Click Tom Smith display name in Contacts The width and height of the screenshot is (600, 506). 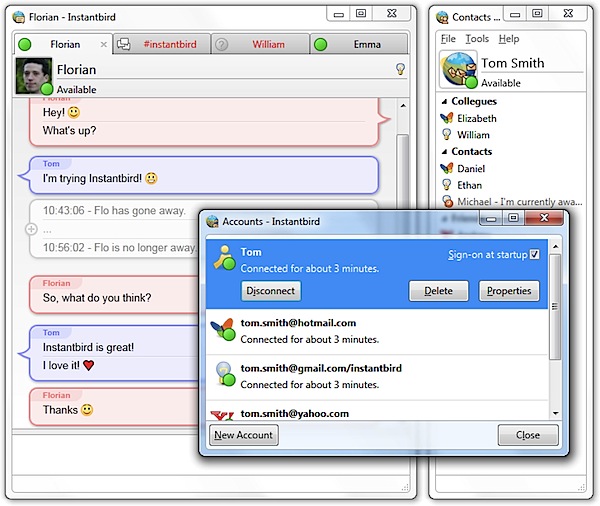coord(512,63)
